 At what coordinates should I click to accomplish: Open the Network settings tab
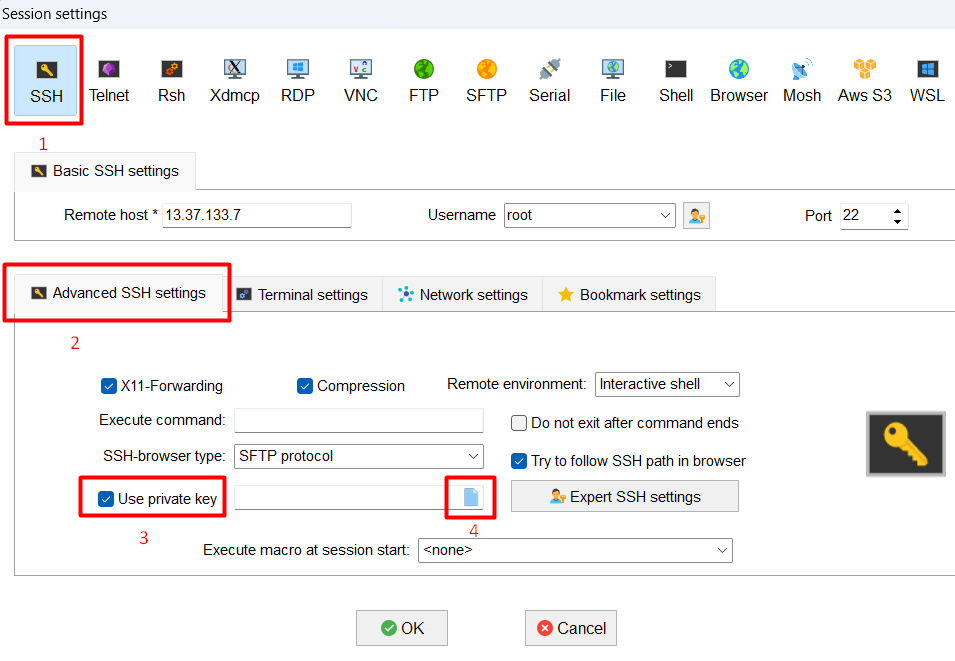pyautogui.click(x=462, y=295)
